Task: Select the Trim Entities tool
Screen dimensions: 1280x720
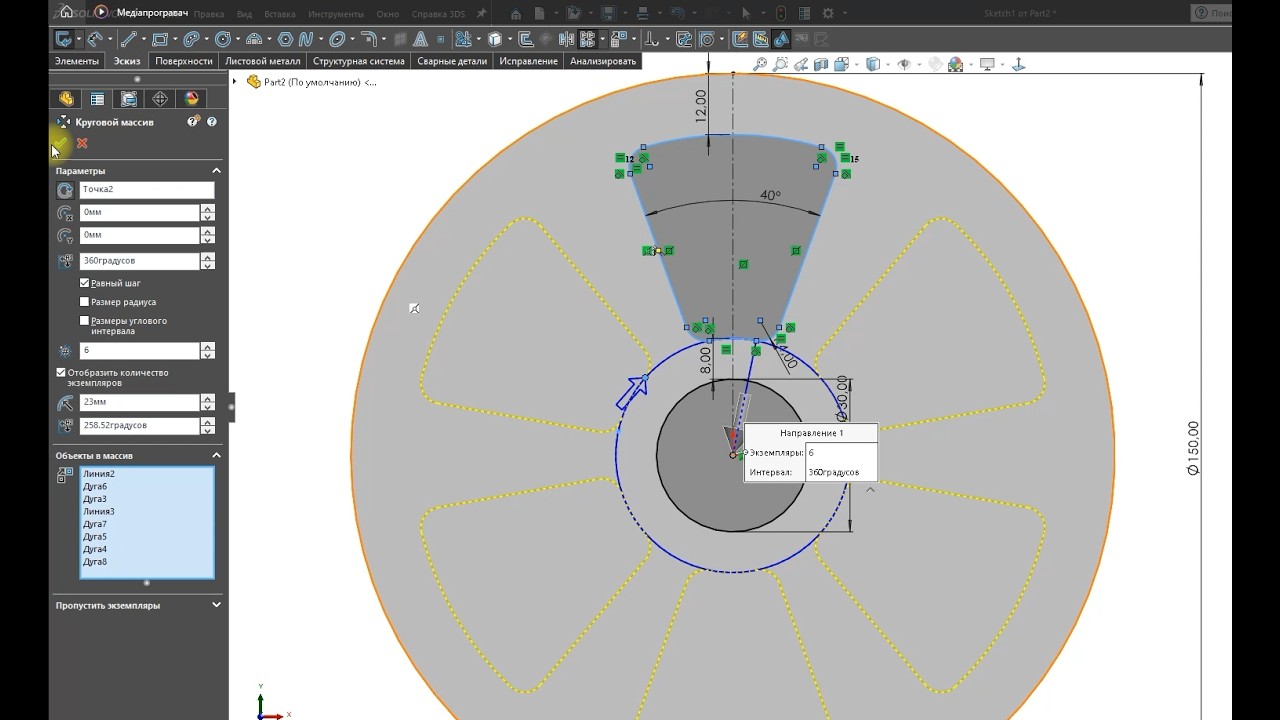Action: 462,39
